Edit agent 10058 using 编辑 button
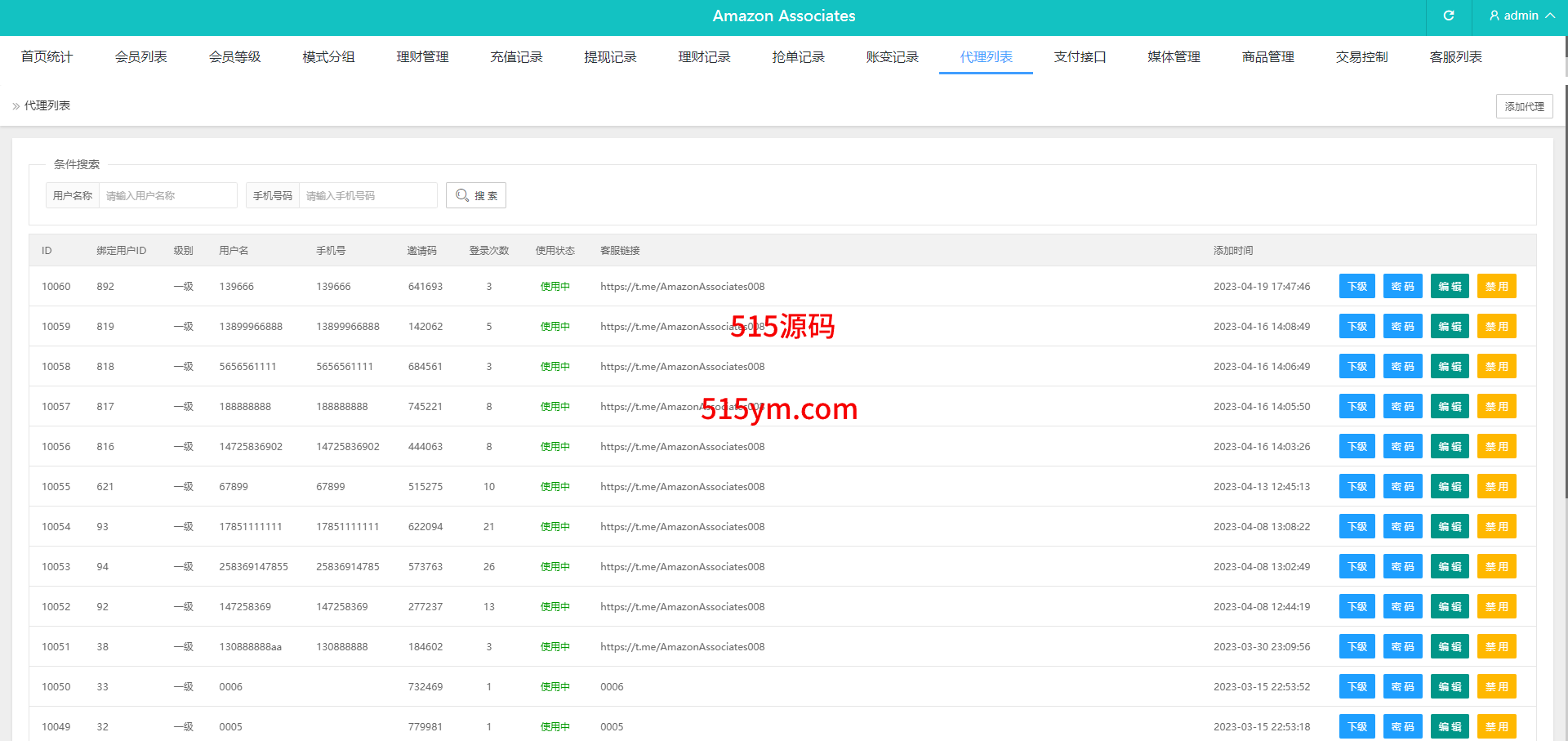Image resolution: width=1568 pixels, height=741 pixels. (x=1450, y=367)
